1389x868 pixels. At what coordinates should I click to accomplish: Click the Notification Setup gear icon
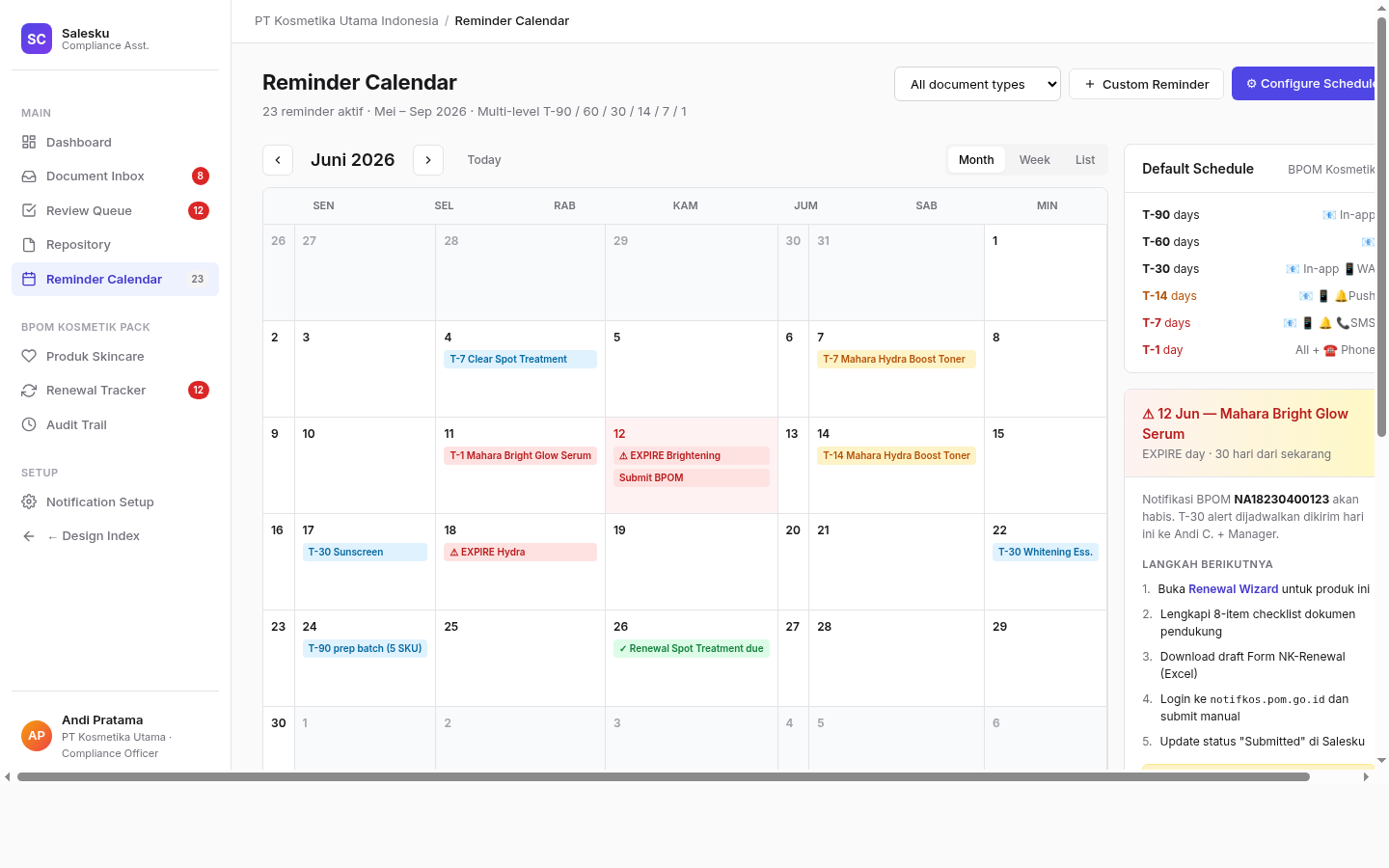[29, 502]
